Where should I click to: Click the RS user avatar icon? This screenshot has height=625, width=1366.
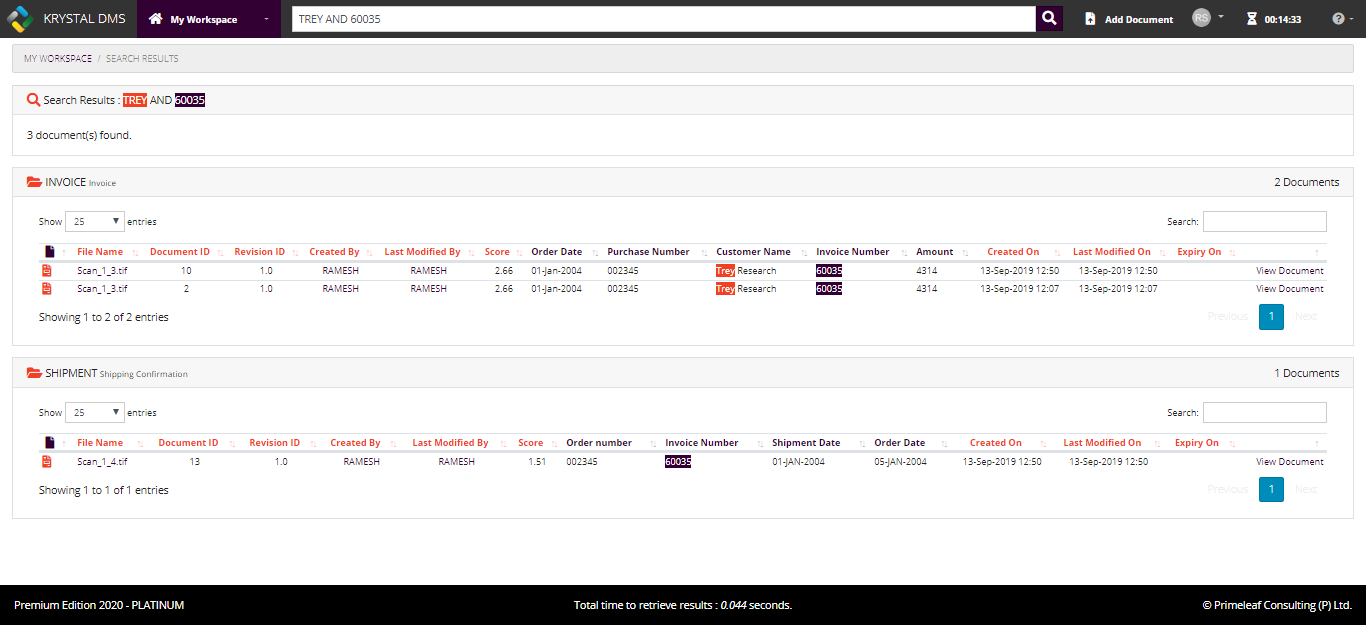tap(1201, 18)
